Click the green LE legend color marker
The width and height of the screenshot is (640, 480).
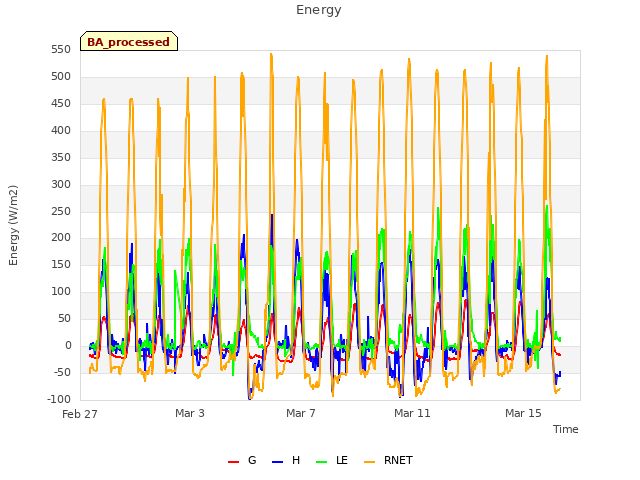click(x=322, y=462)
